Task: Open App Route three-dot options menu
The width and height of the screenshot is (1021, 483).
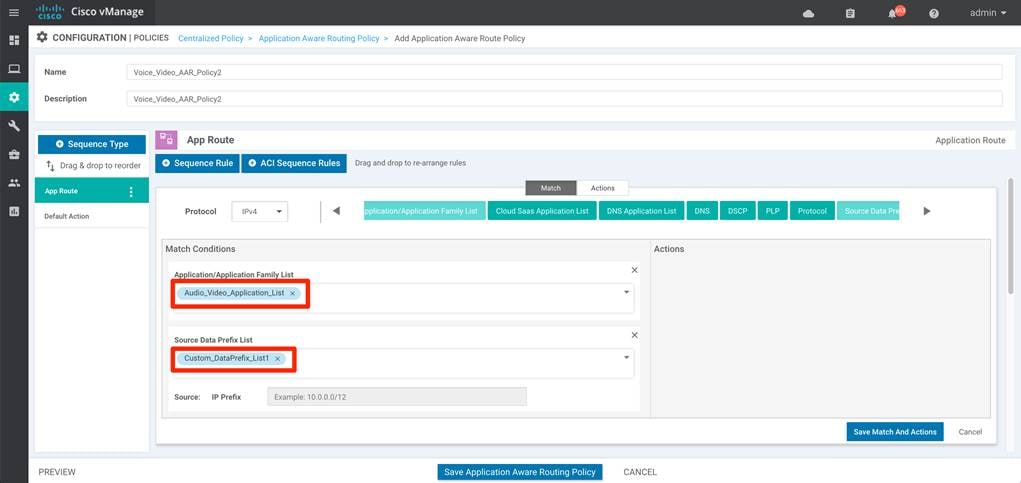Action: tap(131, 191)
